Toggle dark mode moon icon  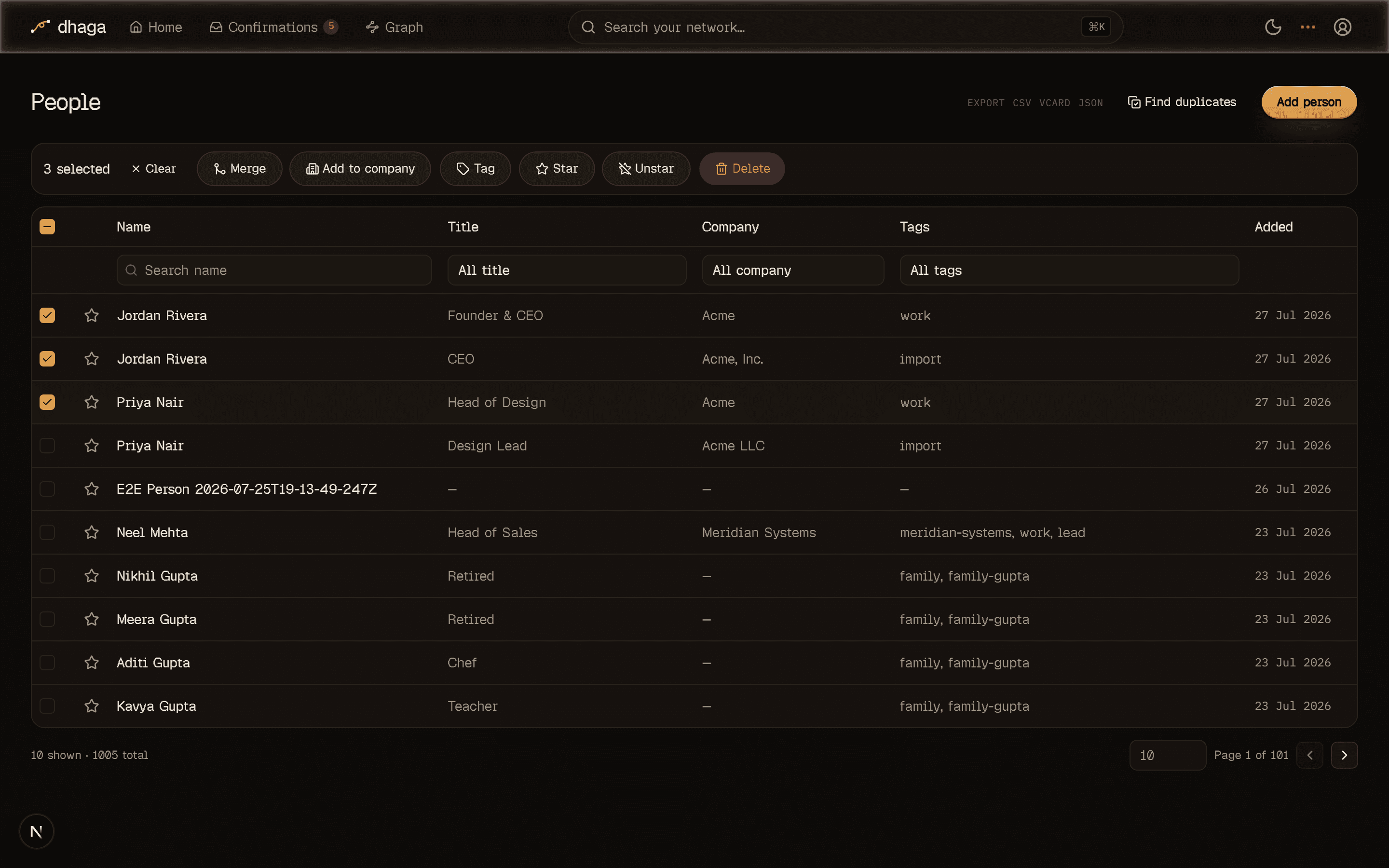(x=1272, y=27)
